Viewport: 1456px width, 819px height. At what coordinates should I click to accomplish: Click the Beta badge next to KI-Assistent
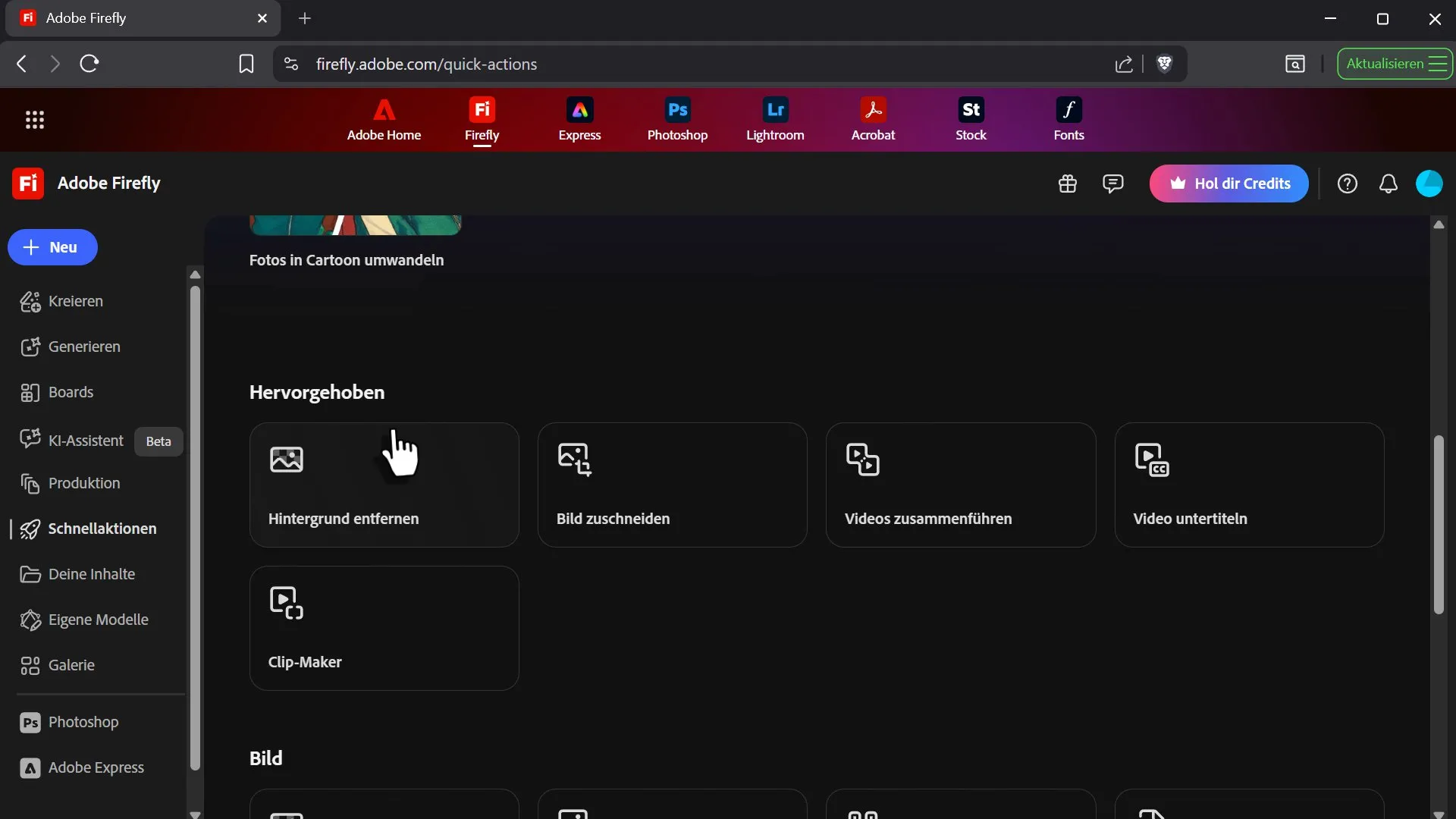click(x=158, y=441)
